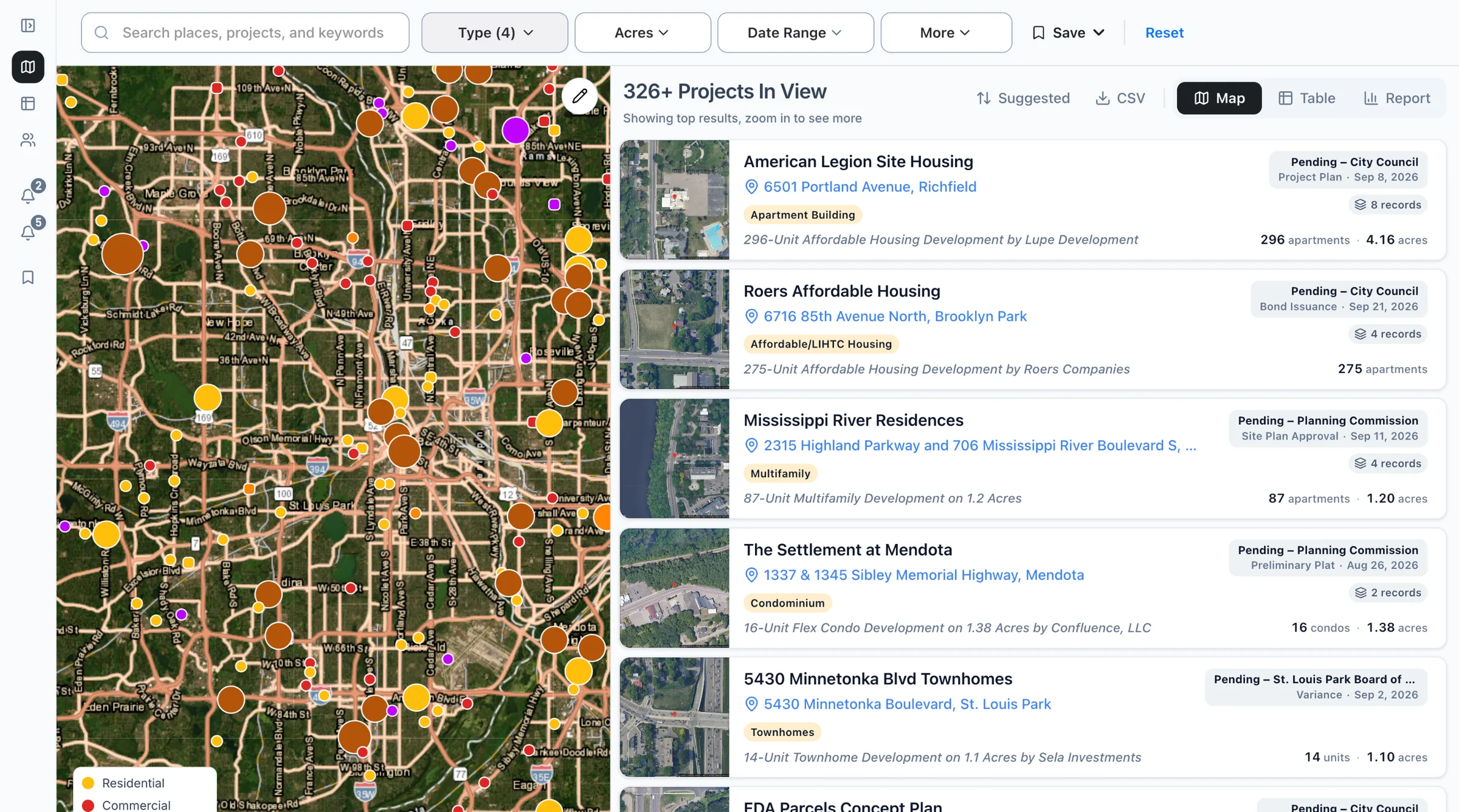Screen dimensions: 1459x812
Task: Collapse the sidebar panel icon
Action: [28, 26]
